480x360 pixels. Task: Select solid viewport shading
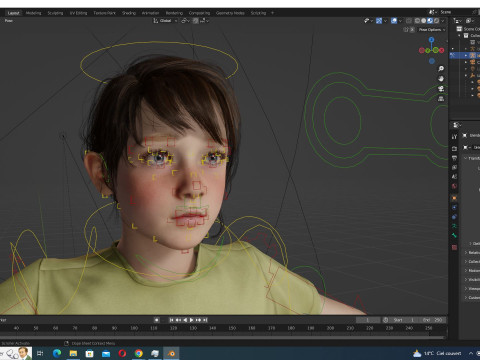424,21
